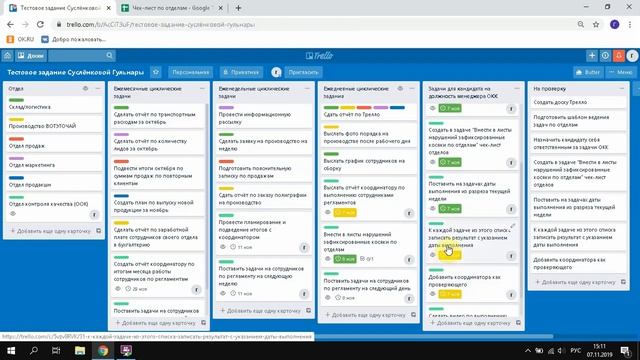The width and height of the screenshot is (640, 360).
Task: Focus the Trello header search field
Action: coord(82,56)
